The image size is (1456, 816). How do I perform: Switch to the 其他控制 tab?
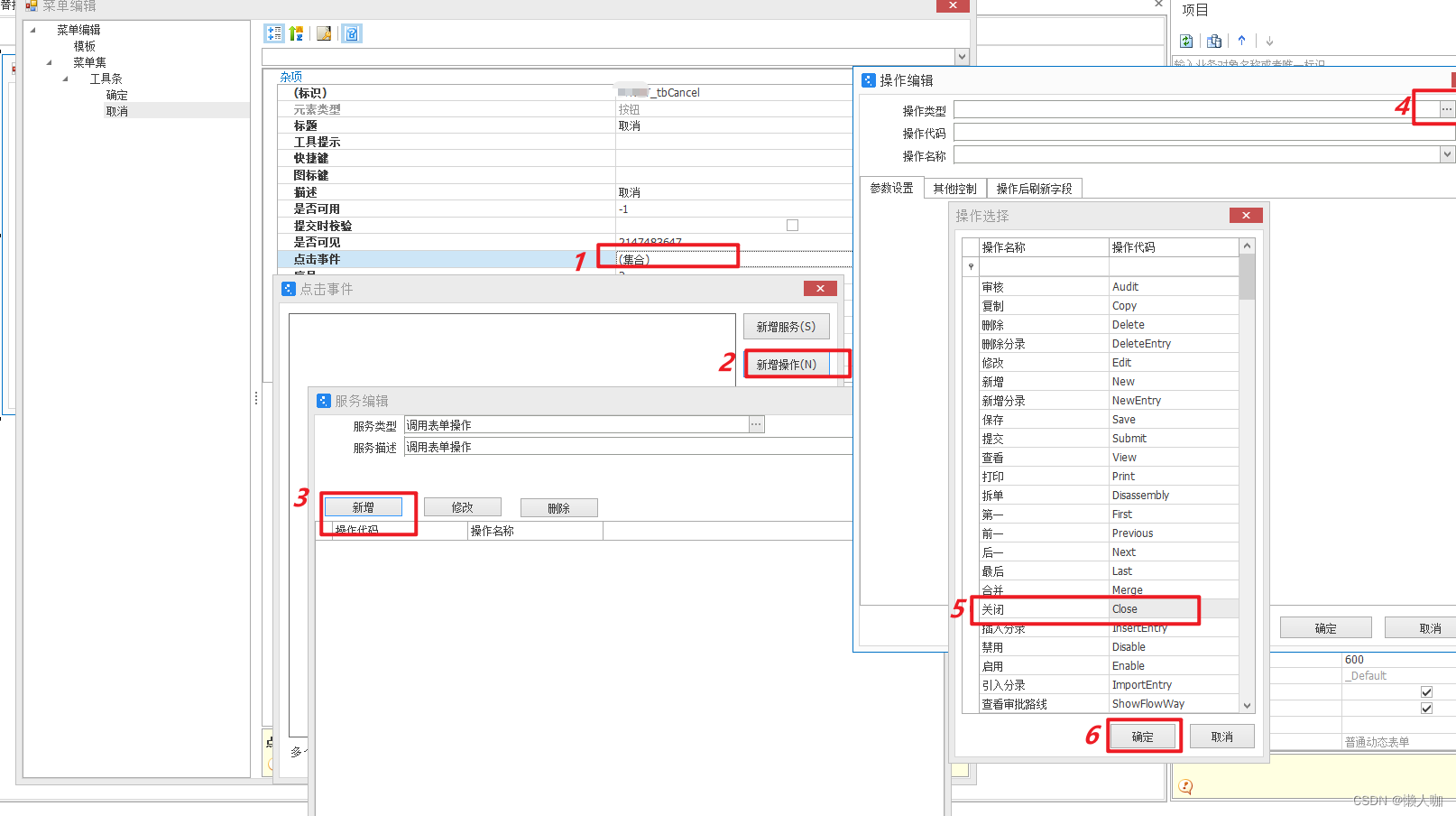pos(954,189)
